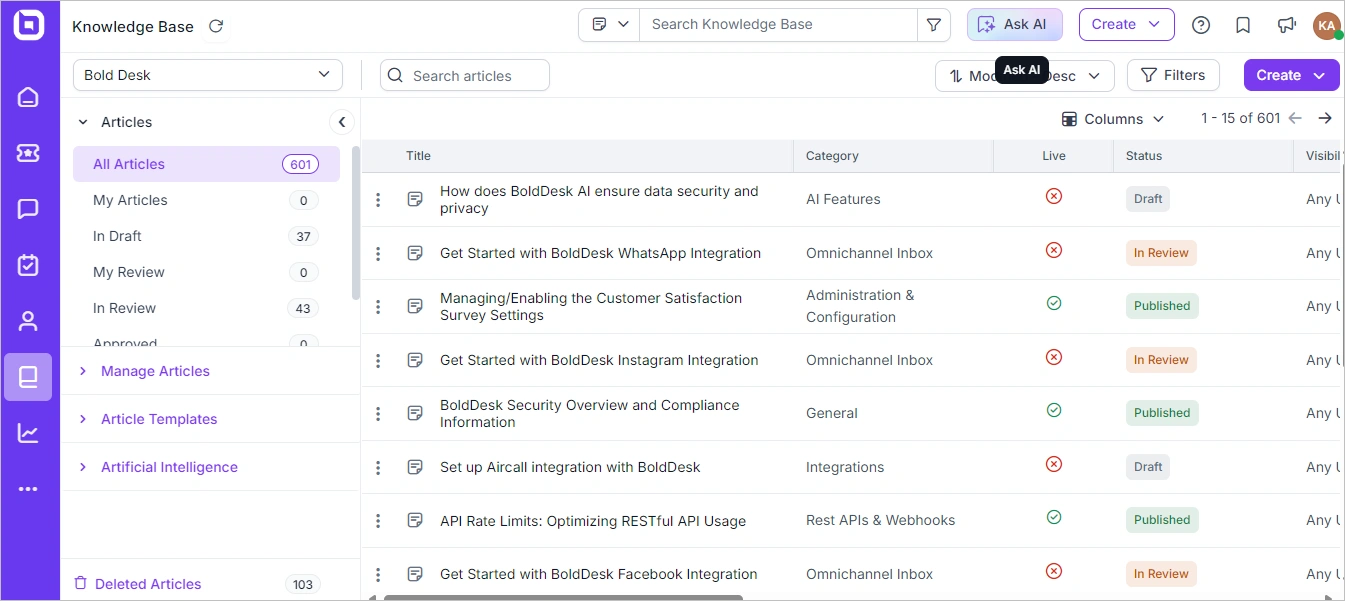
Task: Open the Tickets icon in the sidebar
Action: [x=28, y=153]
